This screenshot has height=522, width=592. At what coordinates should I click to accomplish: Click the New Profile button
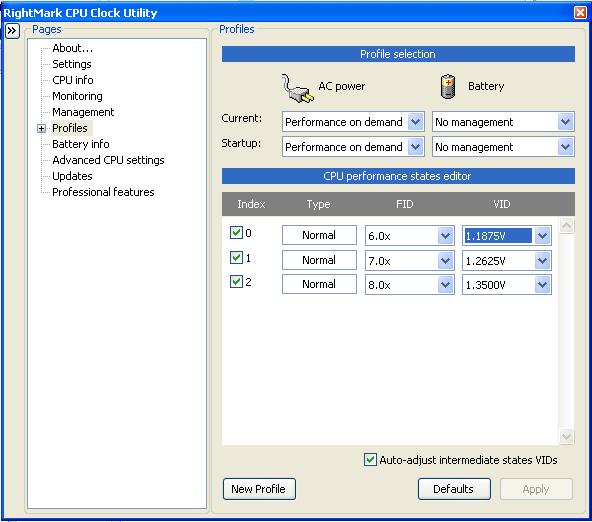(259, 489)
